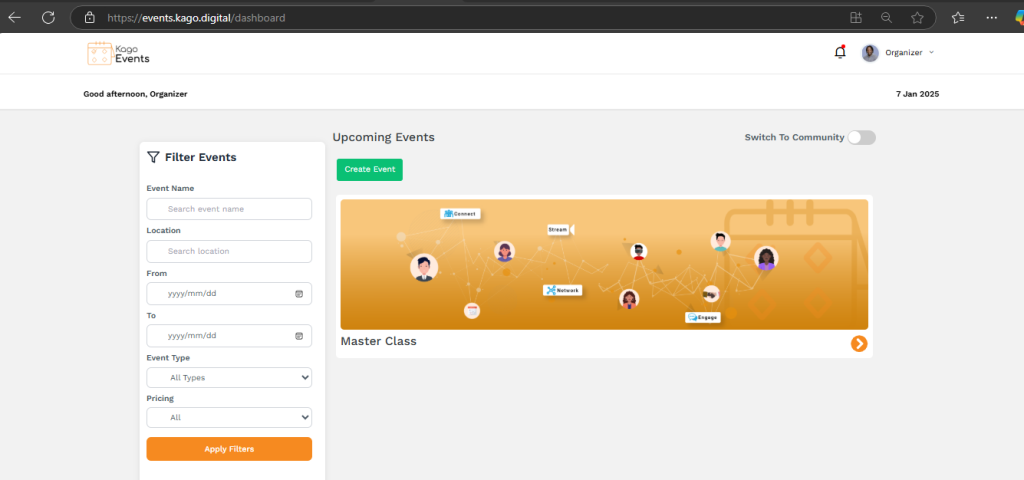This screenshot has height=480, width=1024.
Task: Click the browser zoom magnifier icon
Action: tap(886, 17)
